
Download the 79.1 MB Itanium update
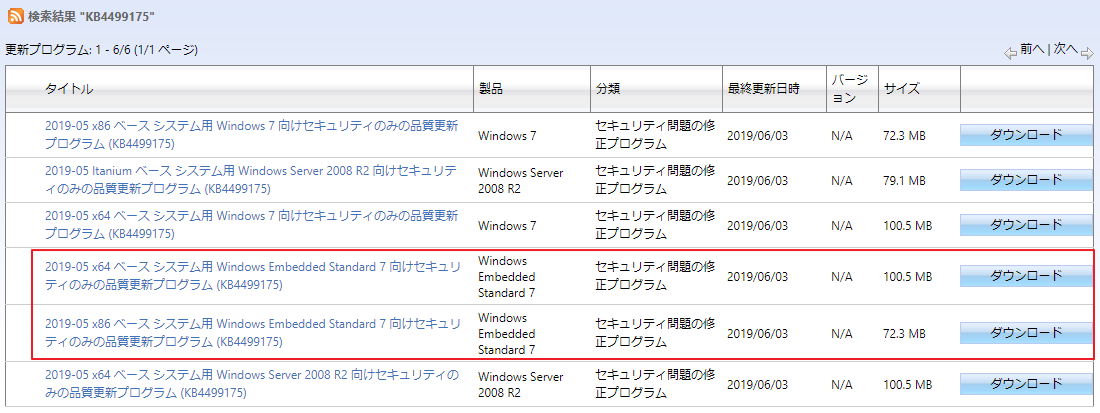click(1026, 180)
